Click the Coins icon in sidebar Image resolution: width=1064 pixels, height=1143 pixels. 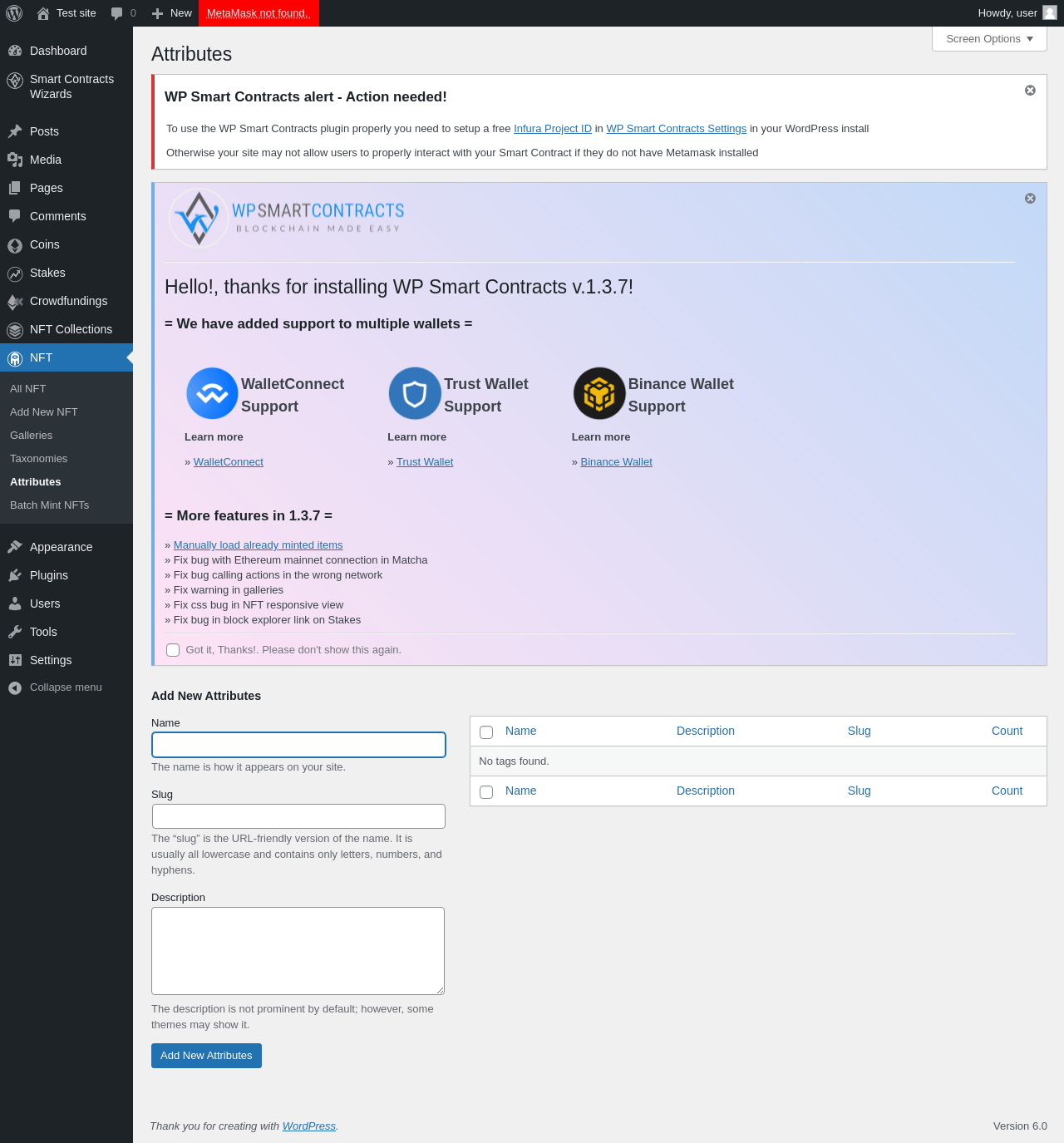click(15, 245)
